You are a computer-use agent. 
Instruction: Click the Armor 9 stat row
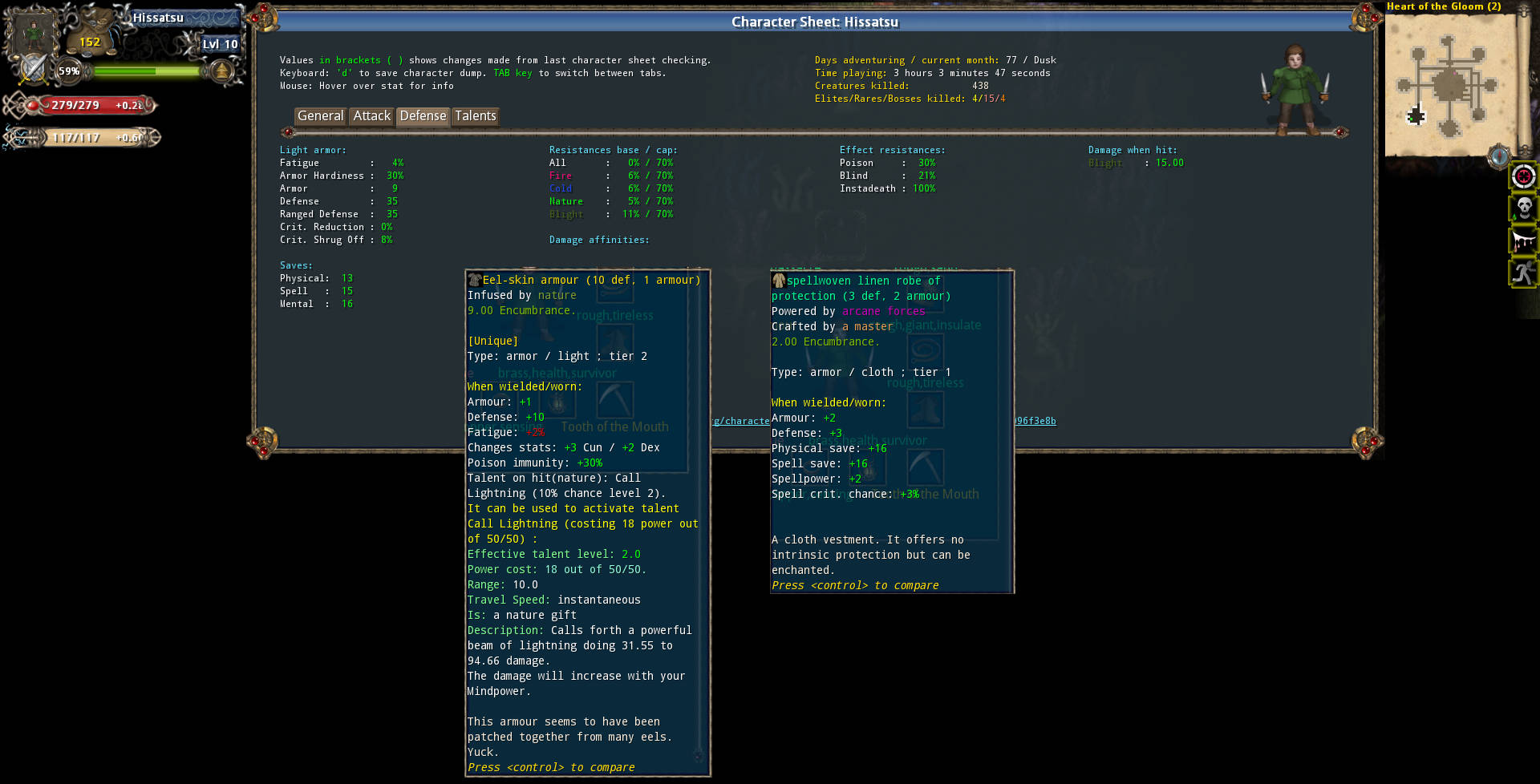(338, 188)
